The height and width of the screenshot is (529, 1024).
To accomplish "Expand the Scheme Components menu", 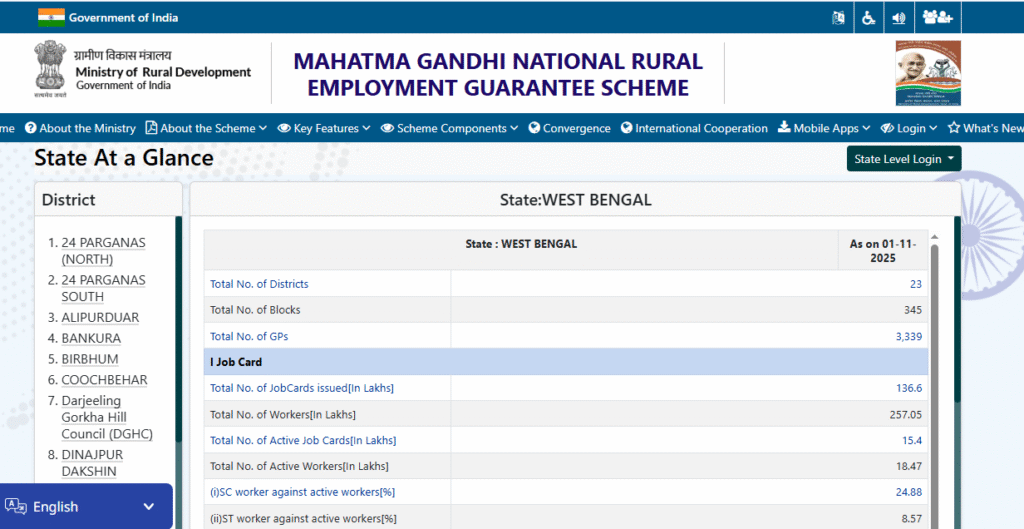I will 450,129.
